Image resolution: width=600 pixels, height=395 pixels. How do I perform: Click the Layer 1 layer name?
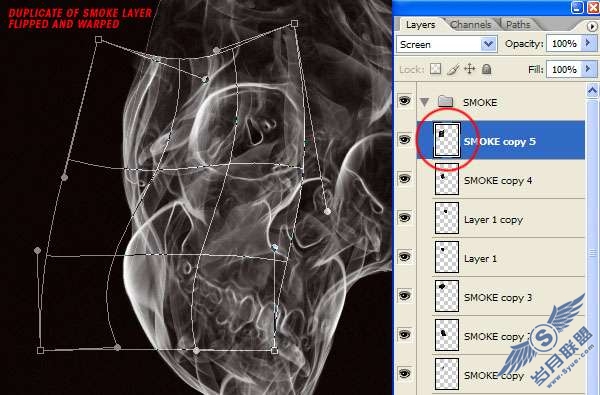[x=480, y=259]
